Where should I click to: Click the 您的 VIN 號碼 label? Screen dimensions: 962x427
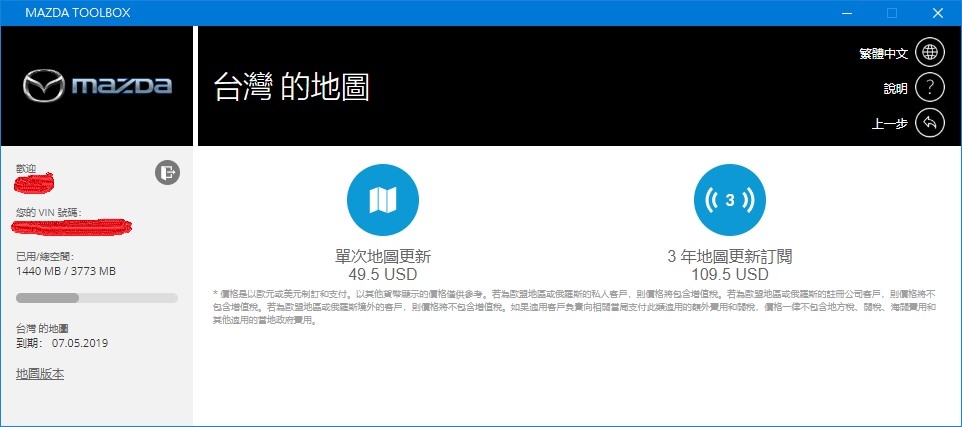pyautogui.click(x=49, y=212)
